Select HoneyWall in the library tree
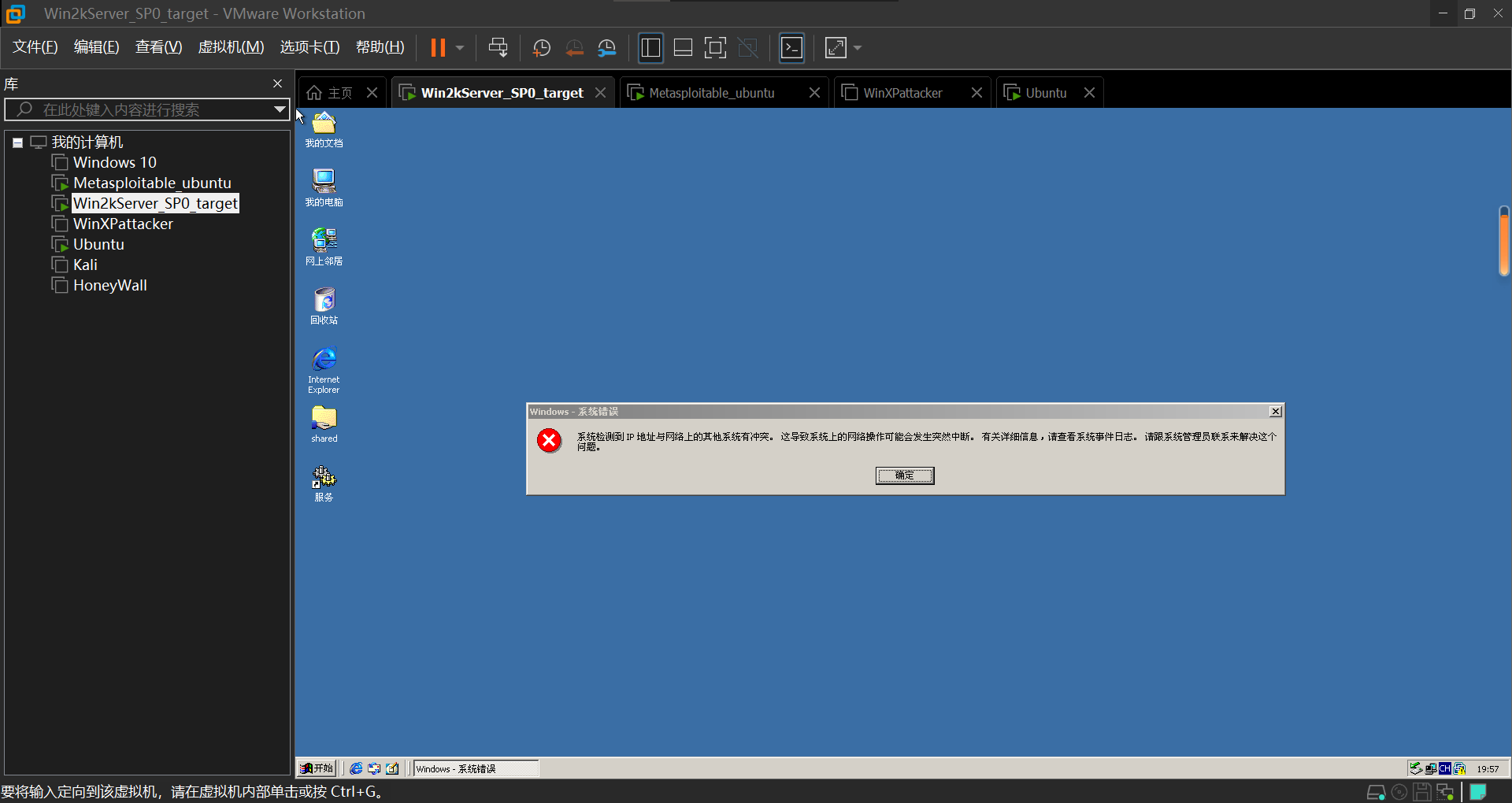 click(109, 285)
